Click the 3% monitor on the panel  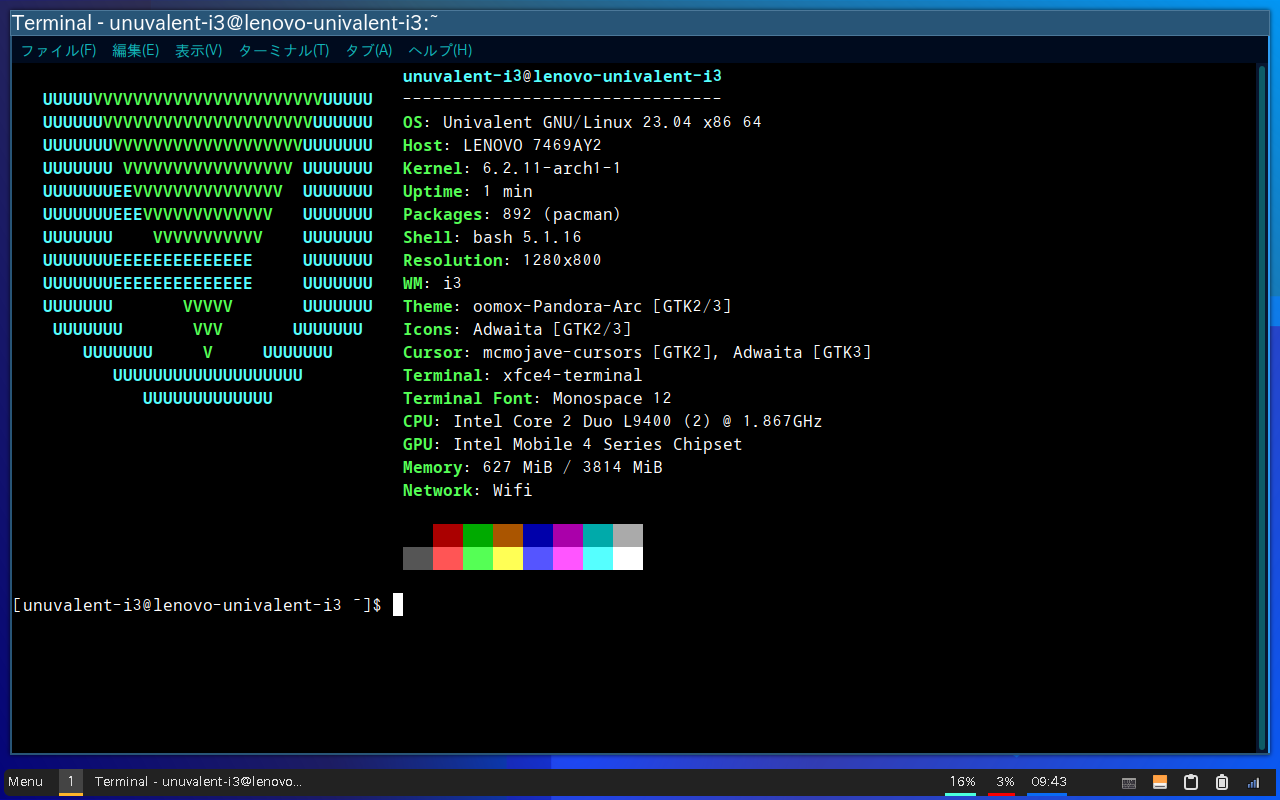pos(1004,782)
